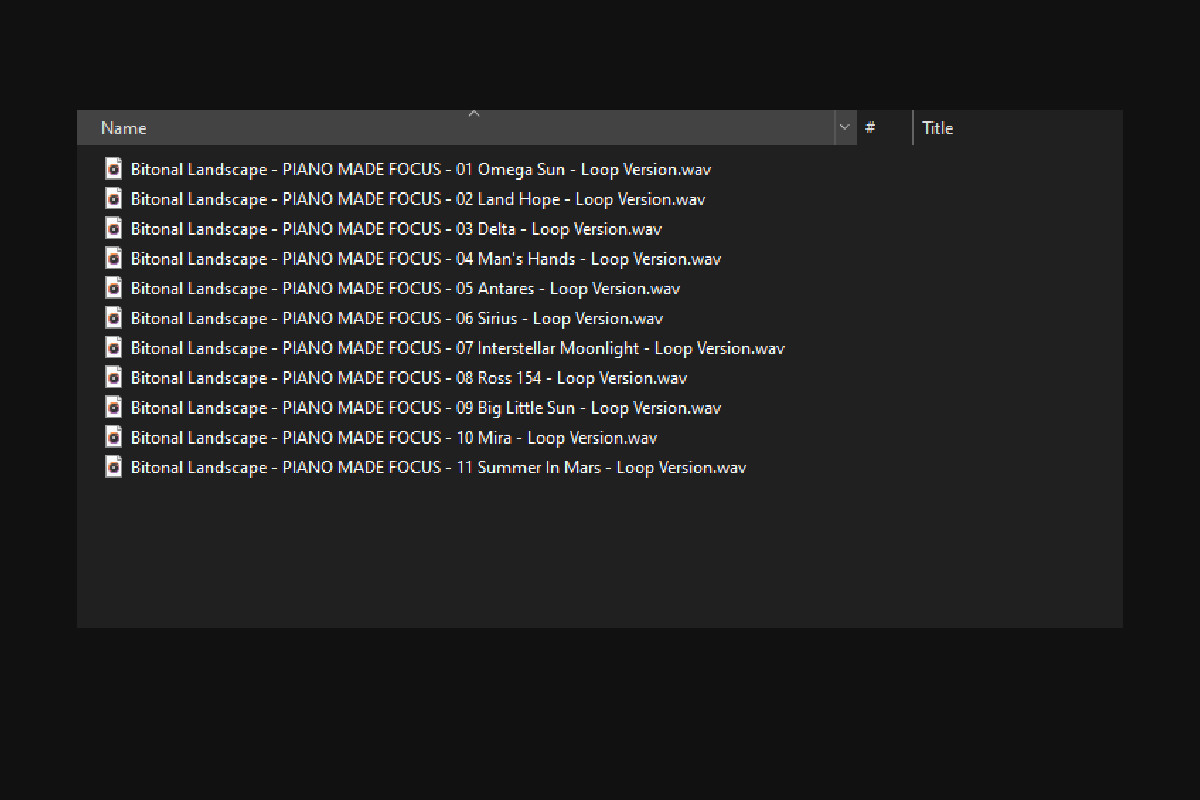This screenshot has height=800, width=1200.
Task: Select the file name 03 Delta - Loop Version.wav
Action: coord(396,229)
